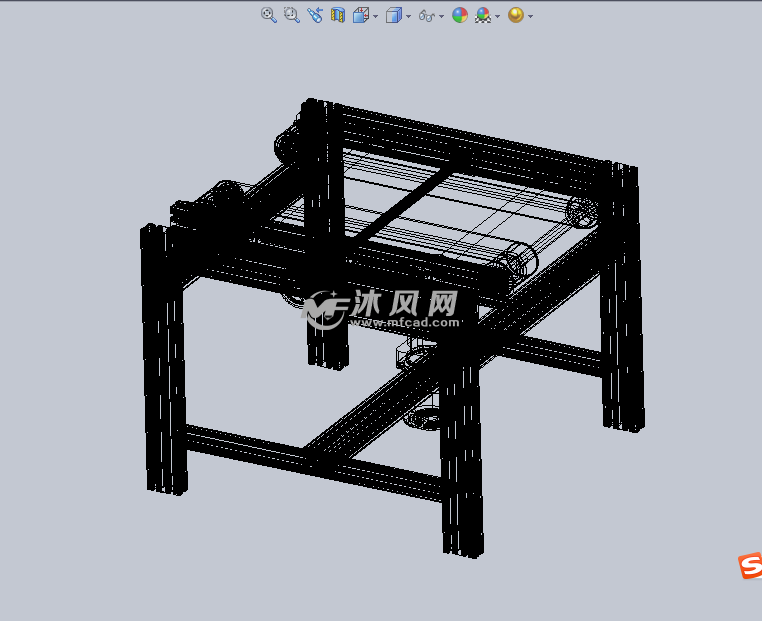Activate the Previous View icon
Image resolution: width=762 pixels, height=621 pixels.
coord(315,15)
